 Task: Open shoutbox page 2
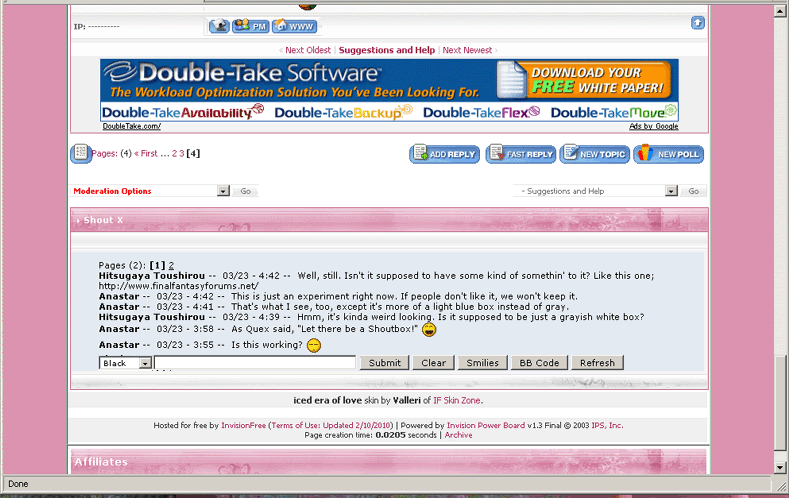click(x=170, y=265)
